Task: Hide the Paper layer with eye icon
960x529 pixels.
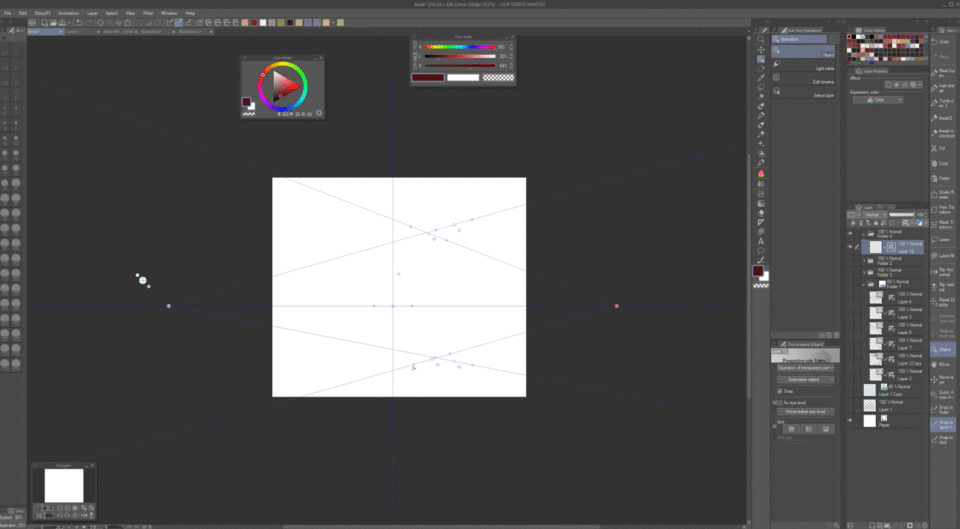Action: pyautogui.click(x=851, y=421)
